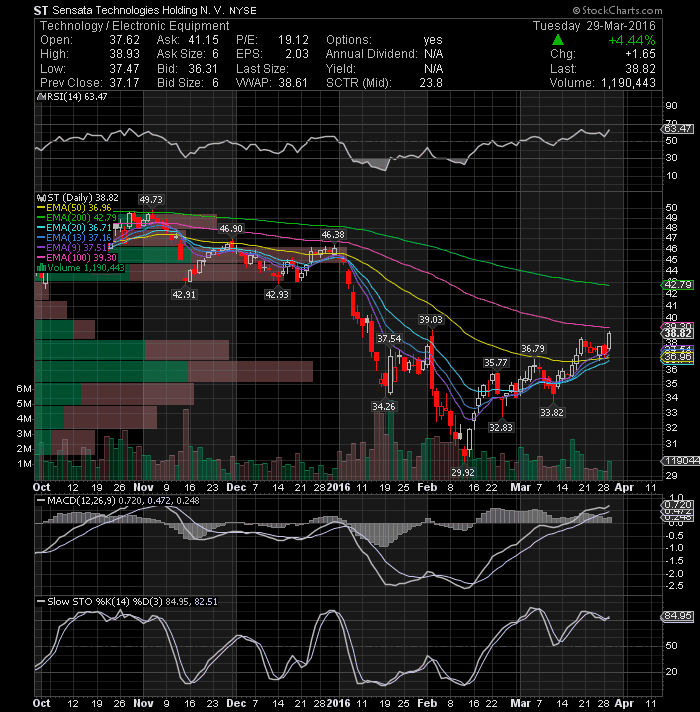
Task: Click the Slow STO %K(14) %D(3) label
Action: click(105, 602)
